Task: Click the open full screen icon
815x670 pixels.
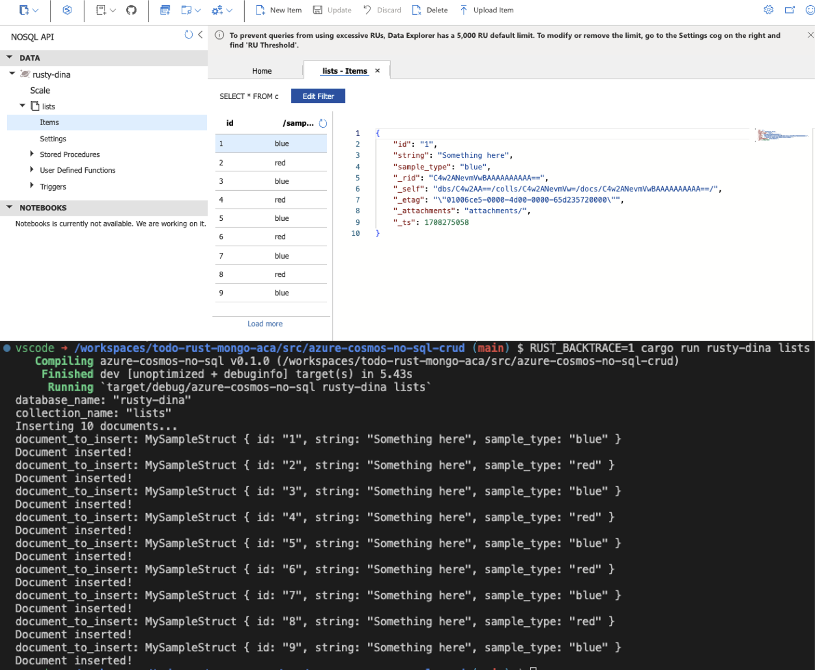Action: [790, 10]
